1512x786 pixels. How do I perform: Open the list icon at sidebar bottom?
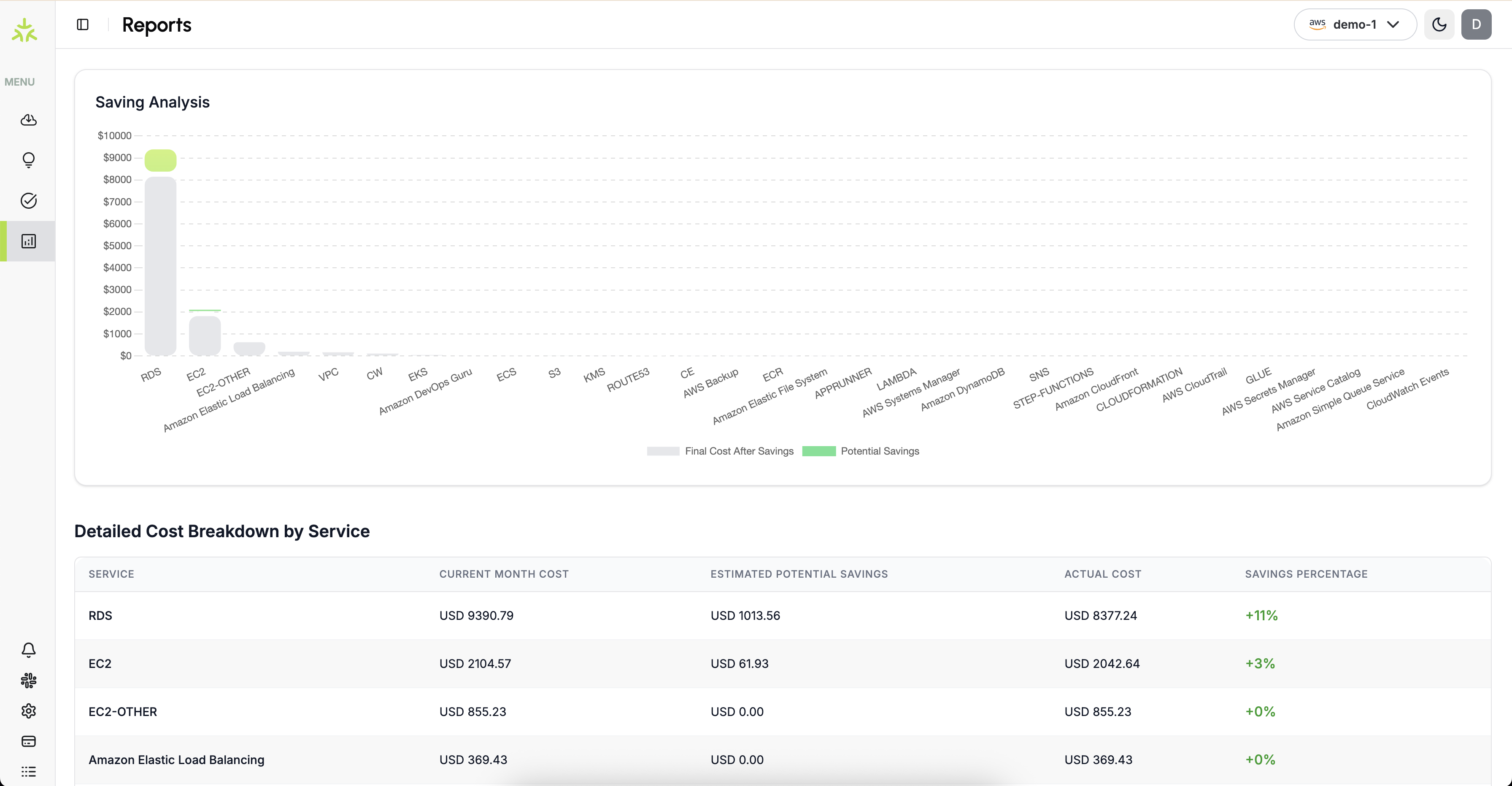click(x=28, y=771)
